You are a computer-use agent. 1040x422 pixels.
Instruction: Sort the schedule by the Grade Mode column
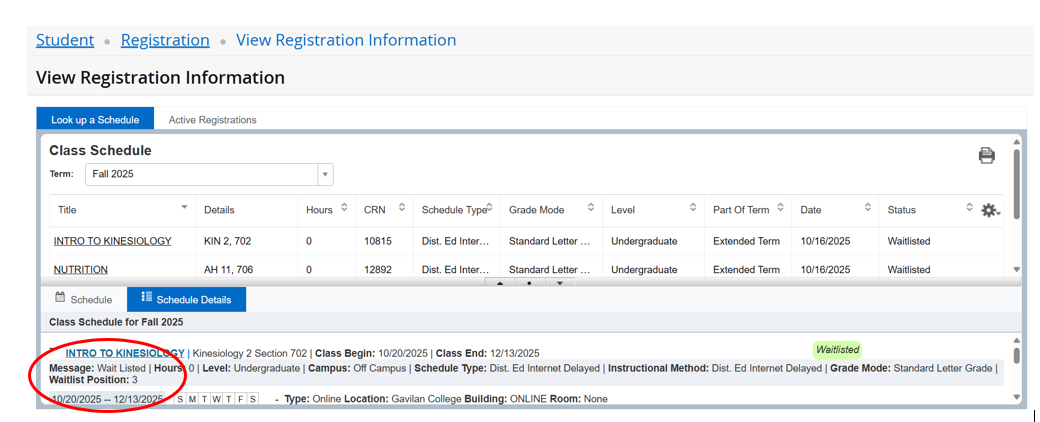click(x=591, y=208)
